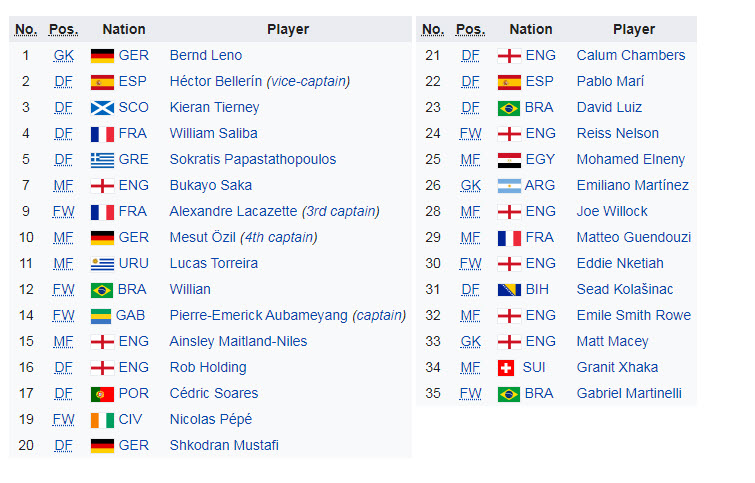Click the Ivory Coast flag for Nicolas Pépé
Screen dimensions: 755x483
[x=102, y=420]
